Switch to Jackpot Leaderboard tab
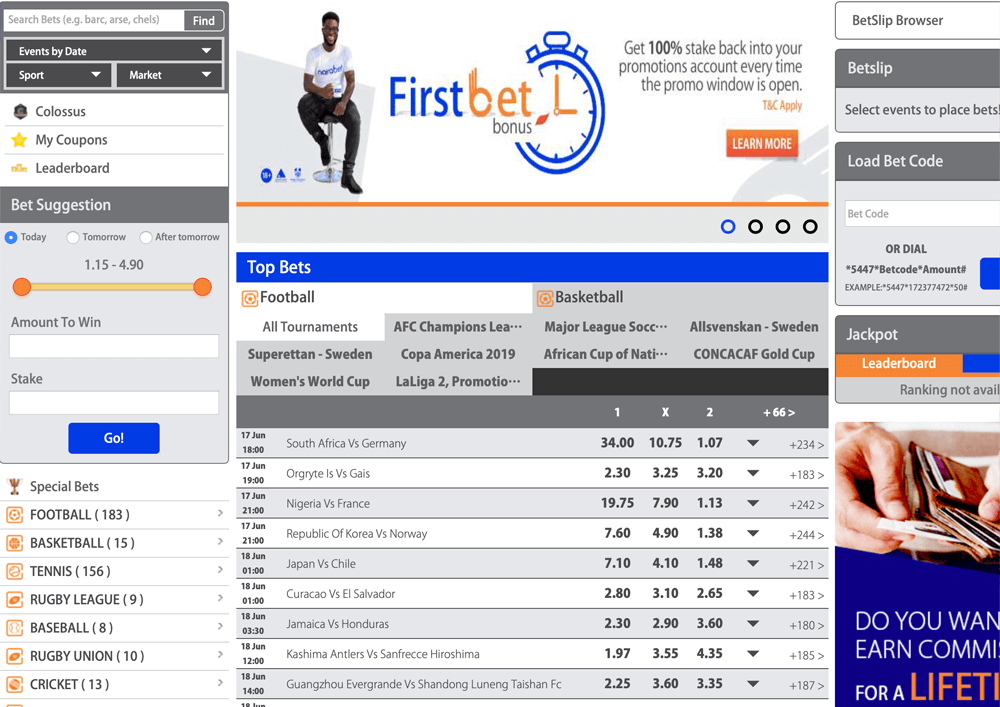 click(899, 363)
